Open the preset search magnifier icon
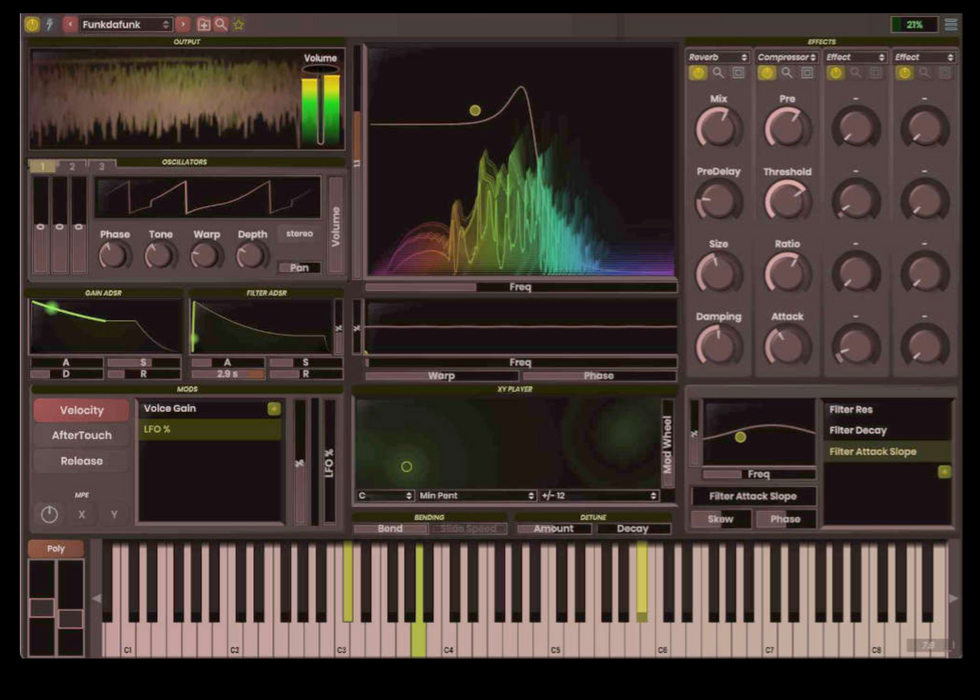This screenshot has height=700, width=980. 221,24
